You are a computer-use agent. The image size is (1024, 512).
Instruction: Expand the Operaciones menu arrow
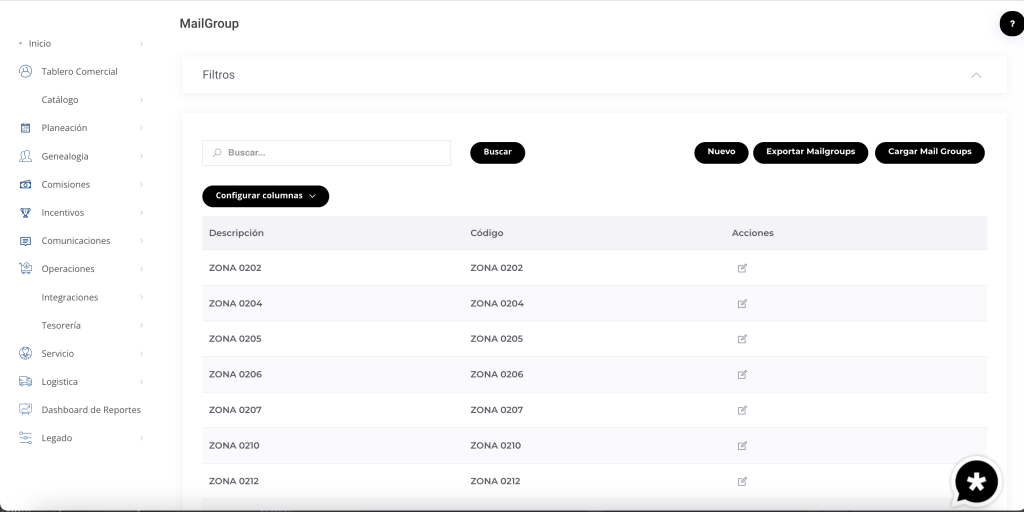coord(141,269)
